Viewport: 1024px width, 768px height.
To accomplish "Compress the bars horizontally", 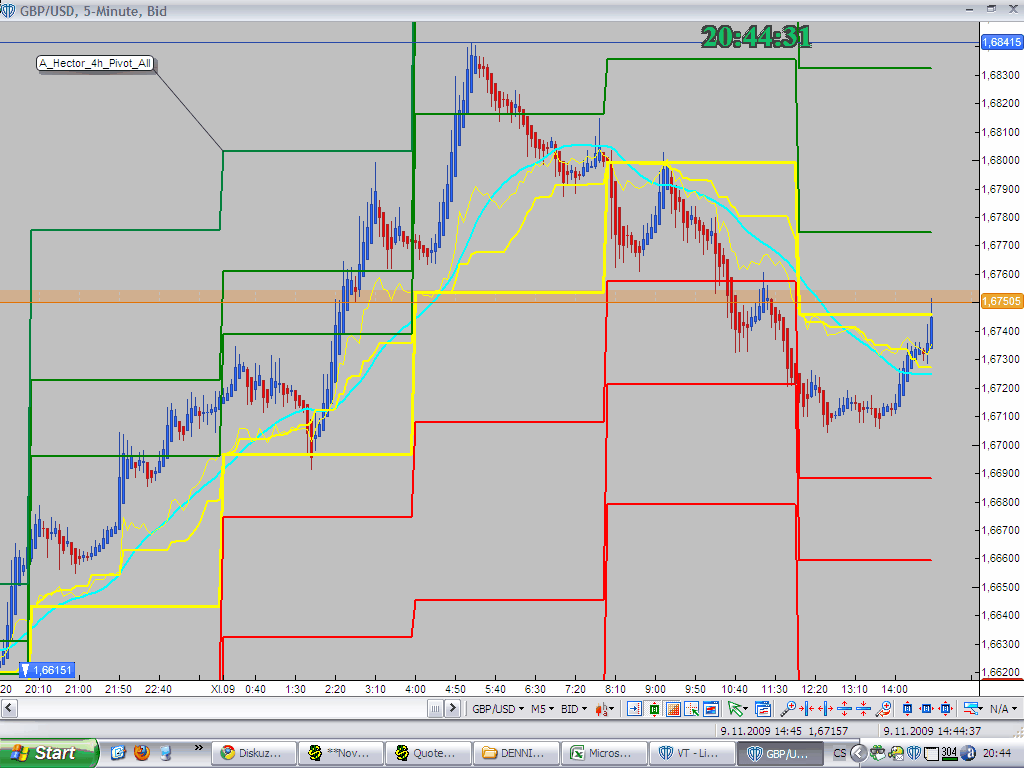I will click(x=807, y=709).
